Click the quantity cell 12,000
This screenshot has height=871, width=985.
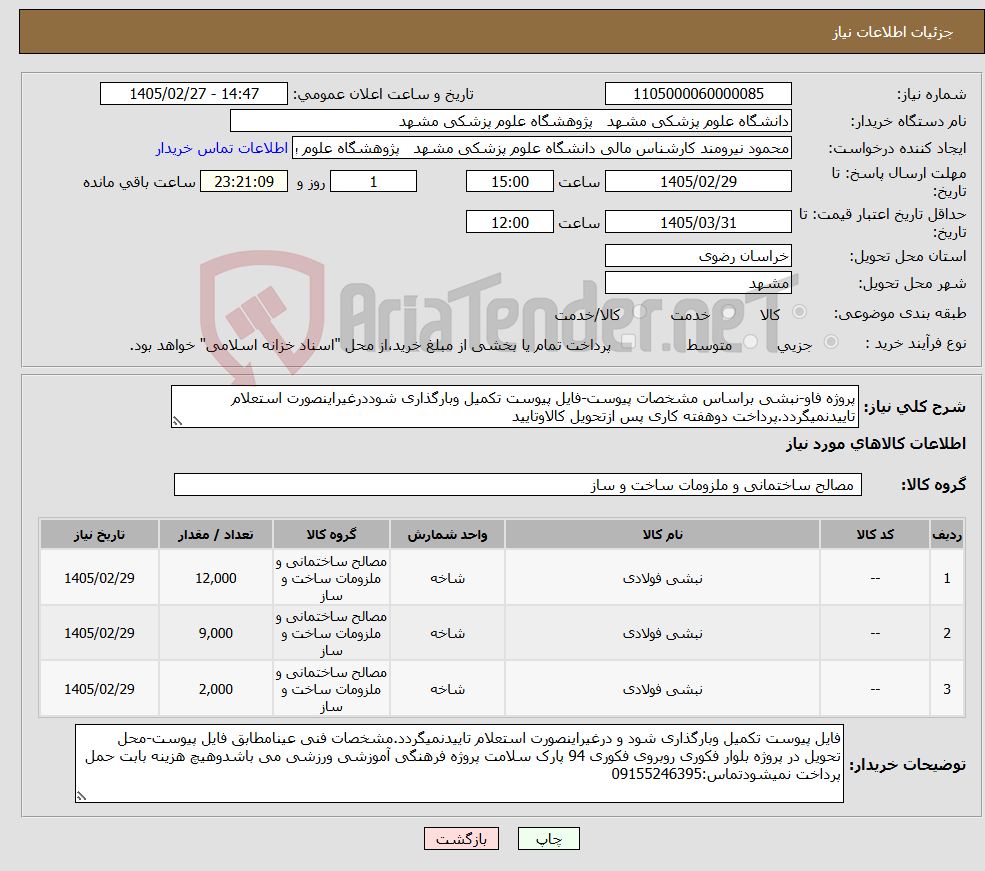tap(215, 578)
